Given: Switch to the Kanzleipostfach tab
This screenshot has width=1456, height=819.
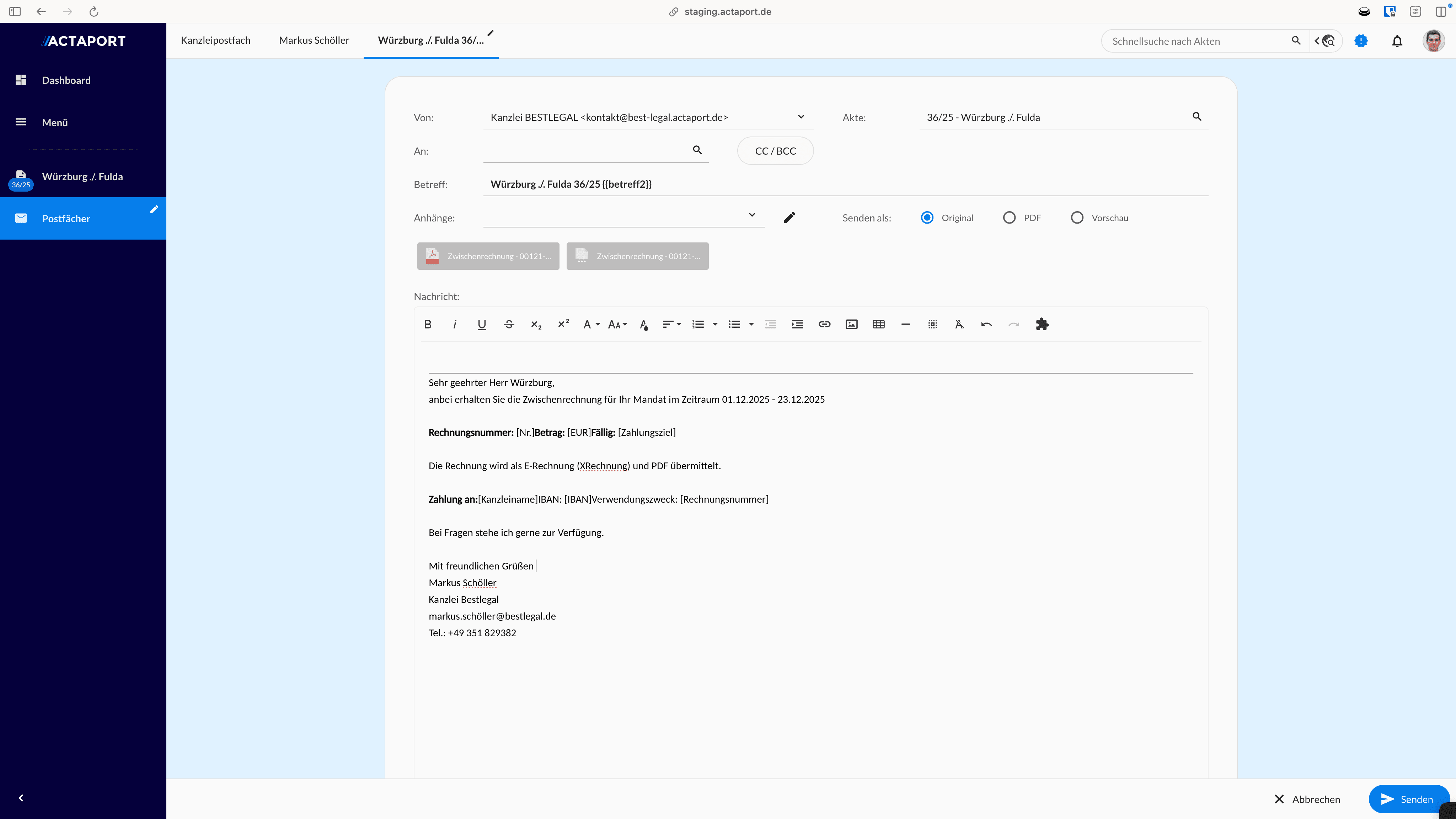Looking at the screenshot, I should coord(215,40).
